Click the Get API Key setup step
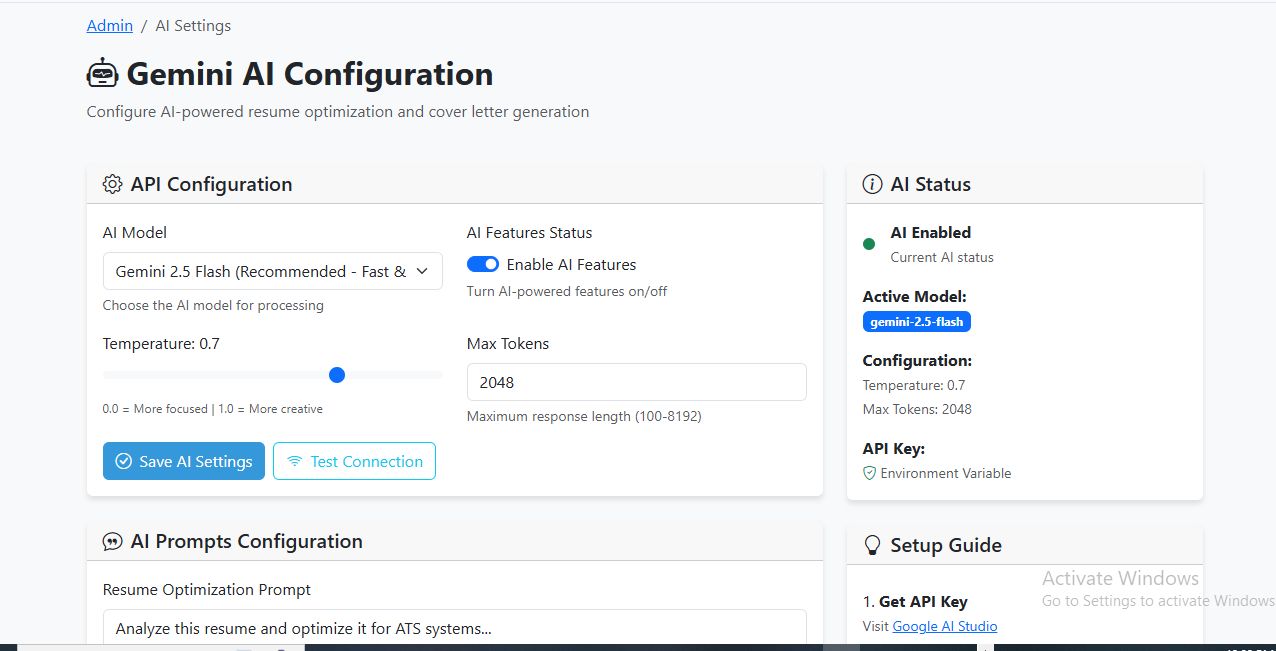Viewport: 1276px width, 651px height. click(x=922, y=602)
